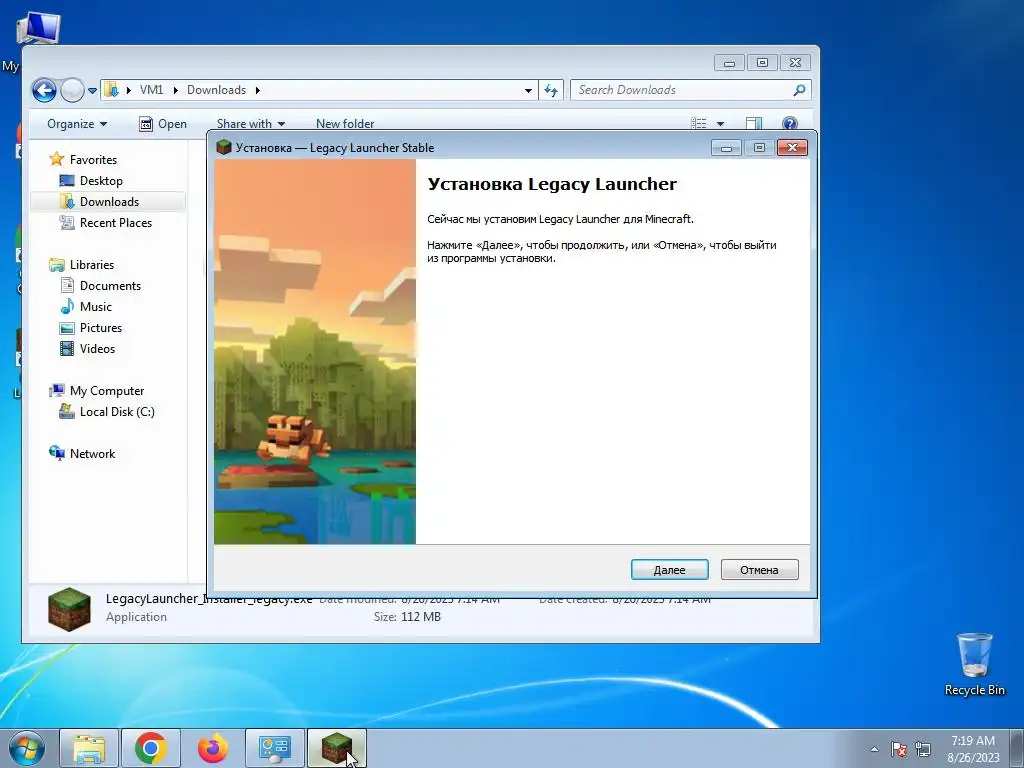
Task: Open Windows Explorer from the taskbar
Action: pyautogui.click(x=89, y=748)
